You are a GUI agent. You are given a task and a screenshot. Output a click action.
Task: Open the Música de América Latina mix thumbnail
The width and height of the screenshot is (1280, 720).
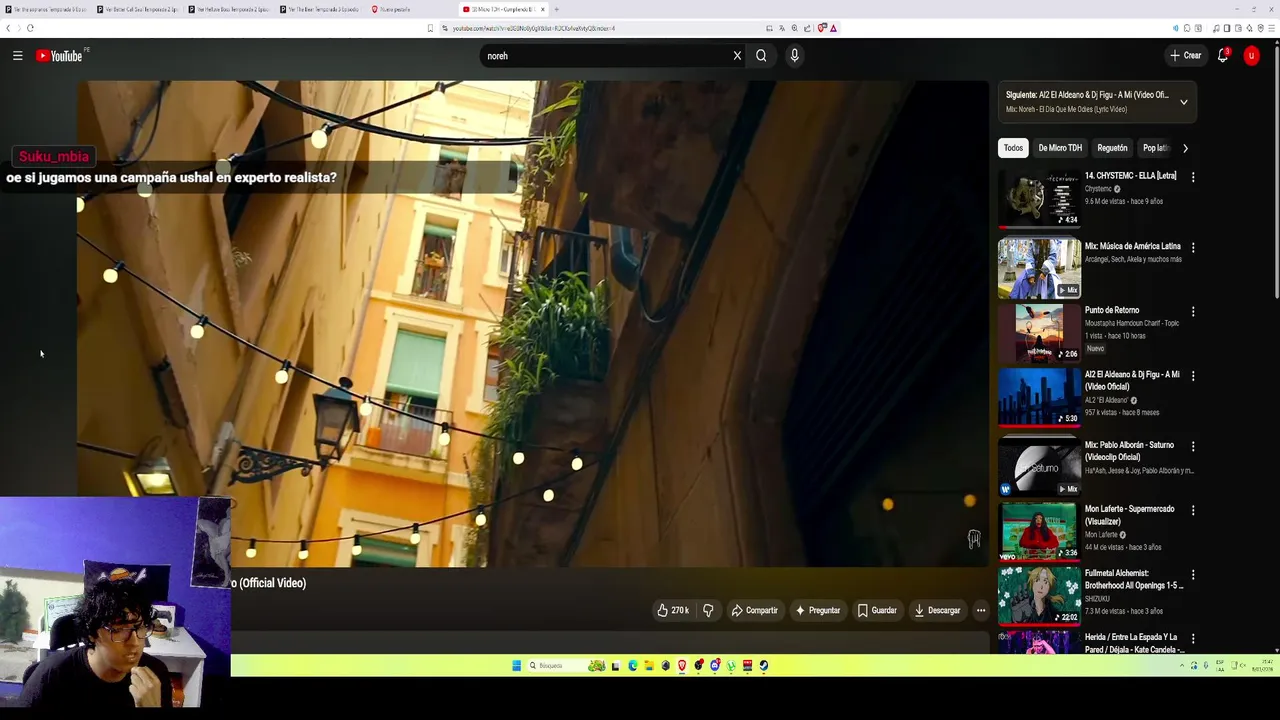(x=1039, y=268)
